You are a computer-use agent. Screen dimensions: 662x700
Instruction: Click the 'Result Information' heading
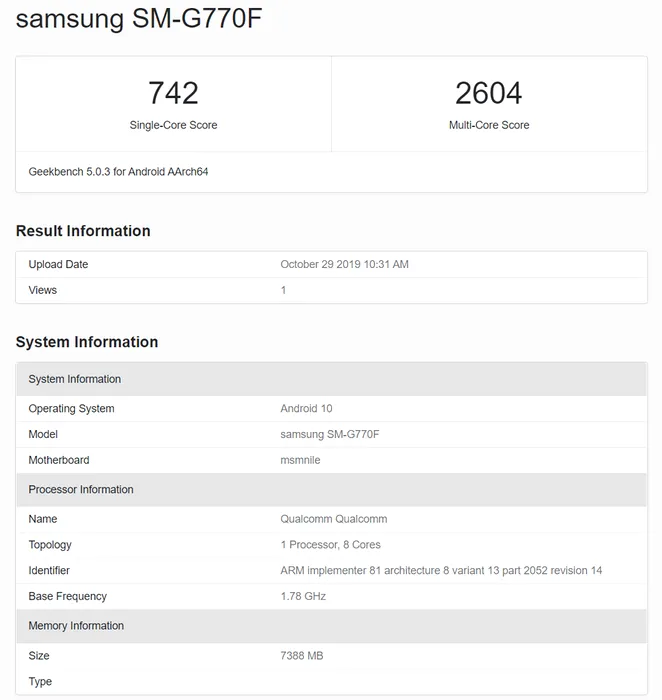click(x=83, y=231)
